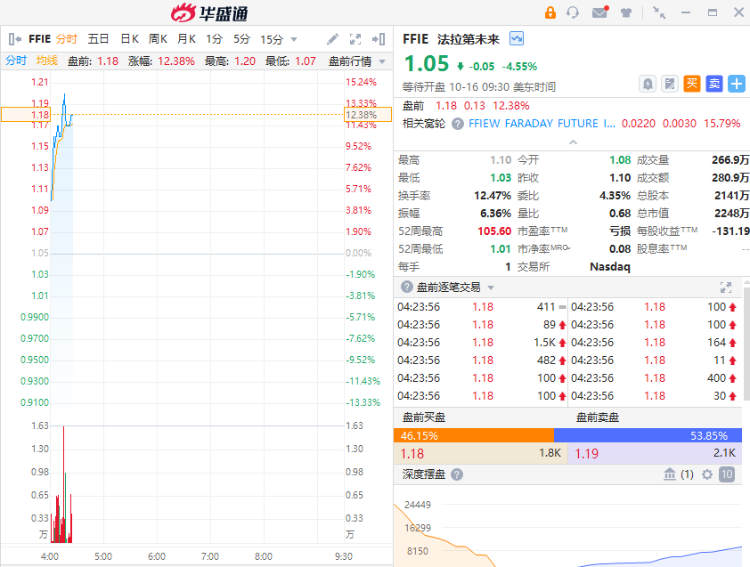
Task: Click ask price 1.19 in 盘前卖盘
Action: click(586, 454)
